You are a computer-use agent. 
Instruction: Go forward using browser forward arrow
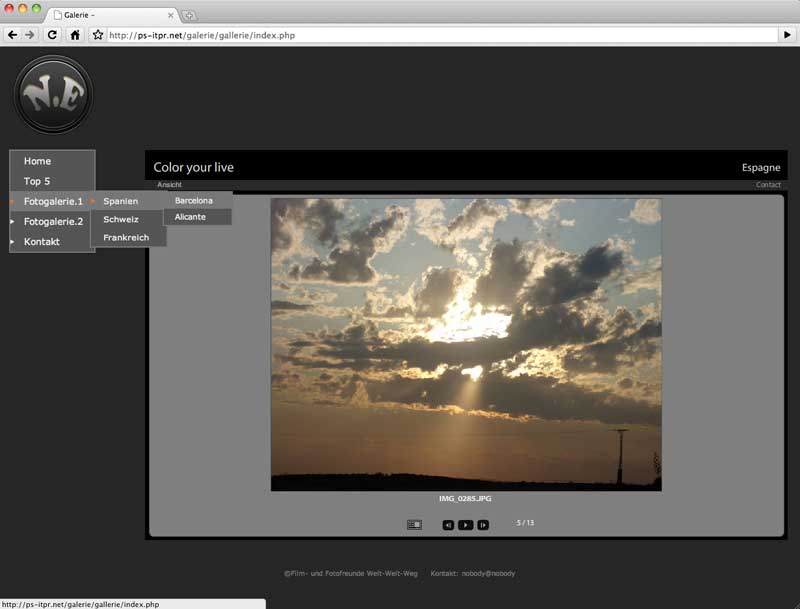[x=30, y=35]
